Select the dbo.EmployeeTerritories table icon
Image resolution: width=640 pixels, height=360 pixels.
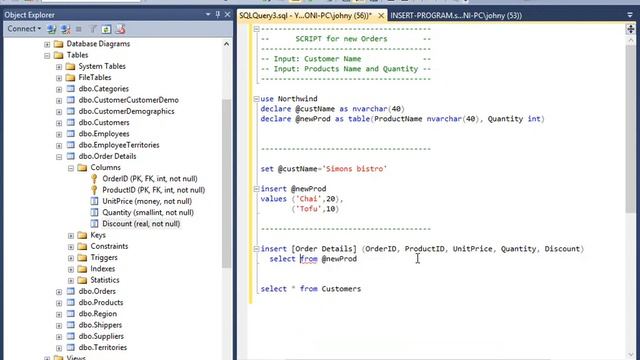click(71, 145)
